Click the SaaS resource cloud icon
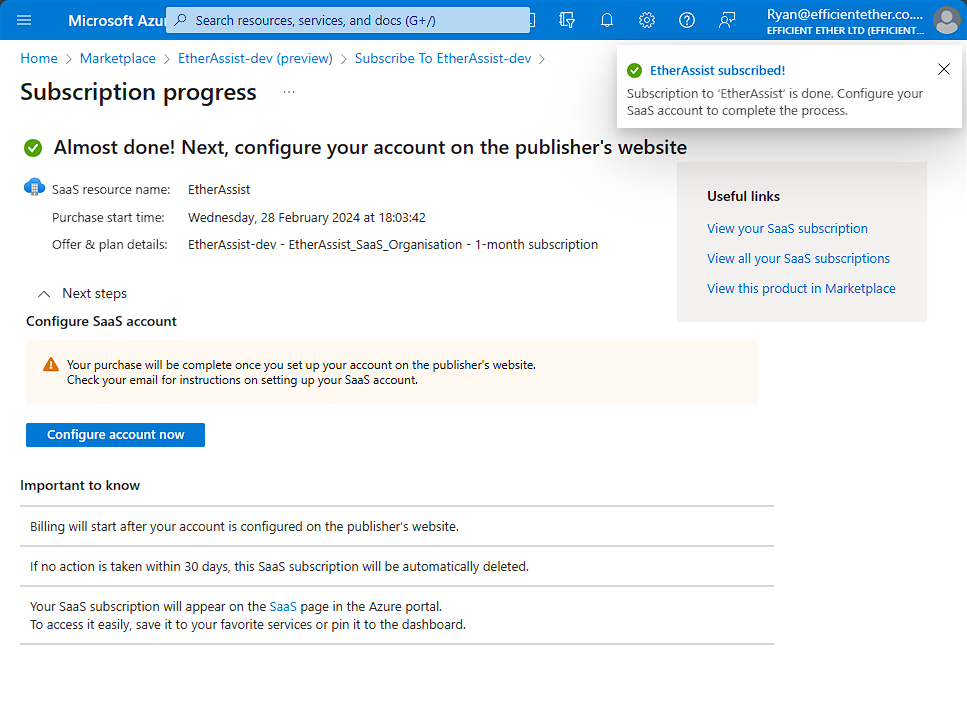967x710 pixels. [x=34, y=187]
